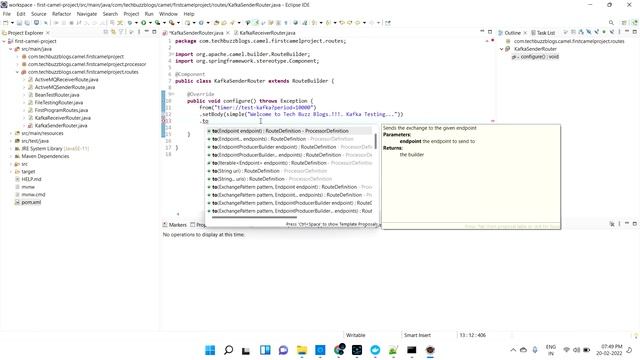
Task: Choose the to(Iterable<Endpoint> endpoints) proposal
Action: [289, 163]
